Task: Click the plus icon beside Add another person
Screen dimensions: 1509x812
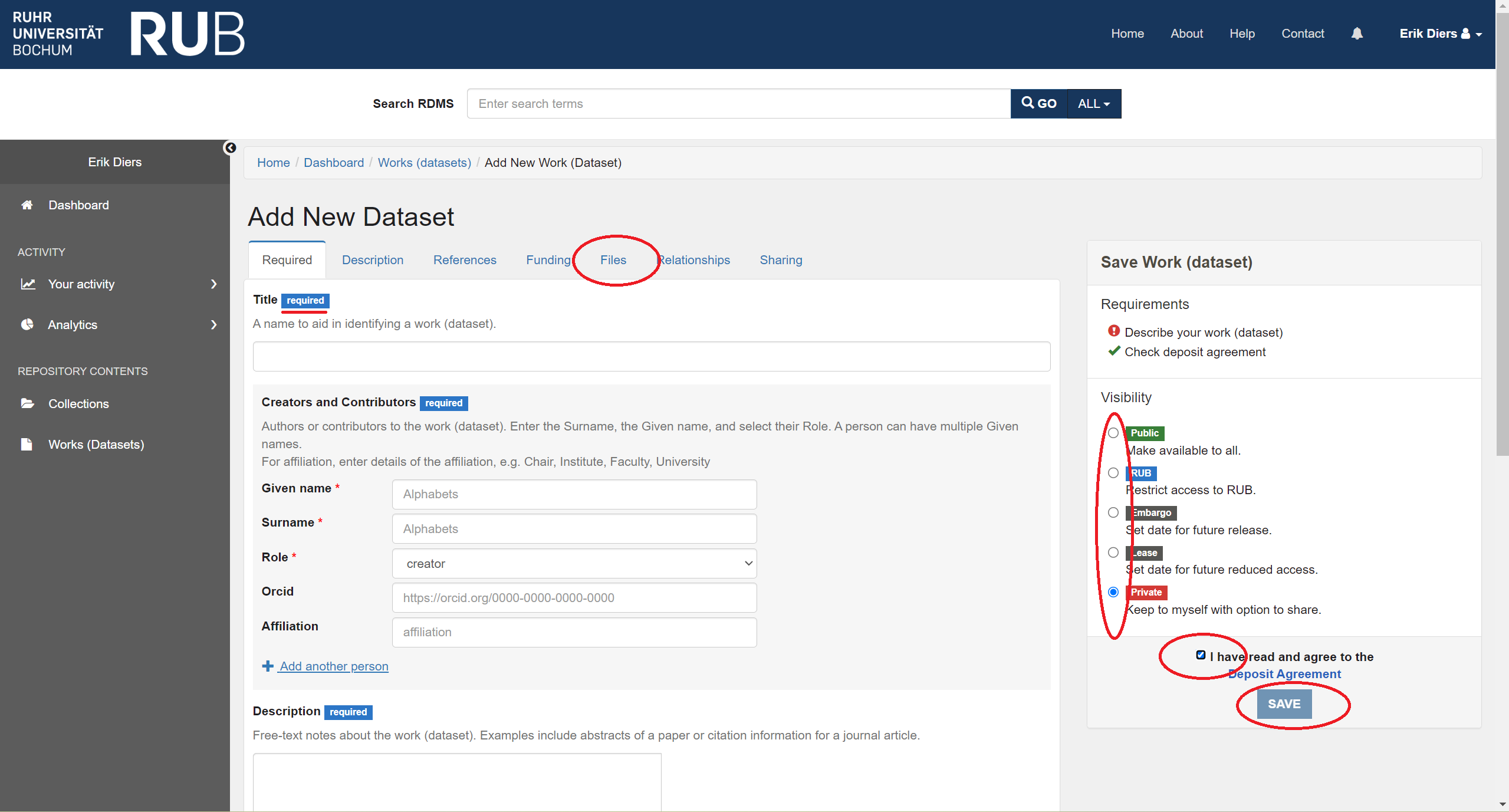Action: 268,666
